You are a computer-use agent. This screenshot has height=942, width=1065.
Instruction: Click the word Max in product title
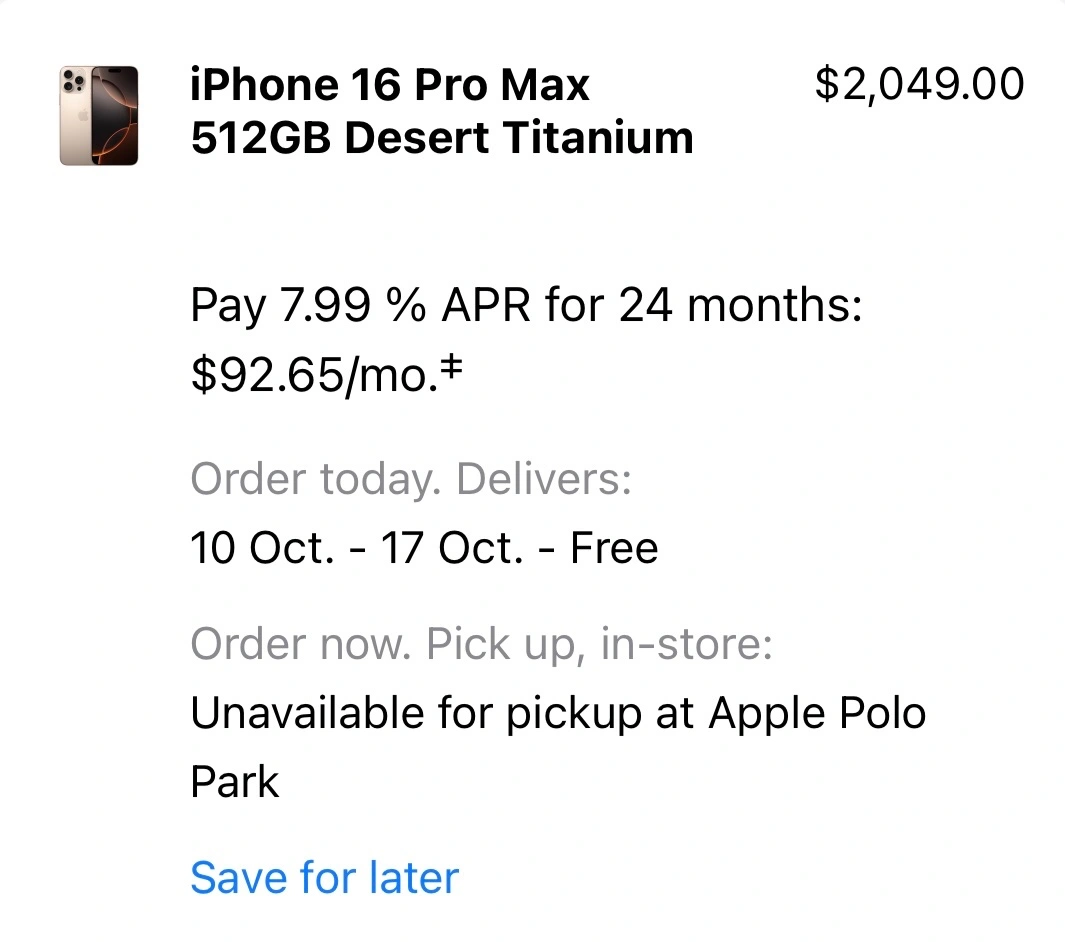tap(545, 85)
